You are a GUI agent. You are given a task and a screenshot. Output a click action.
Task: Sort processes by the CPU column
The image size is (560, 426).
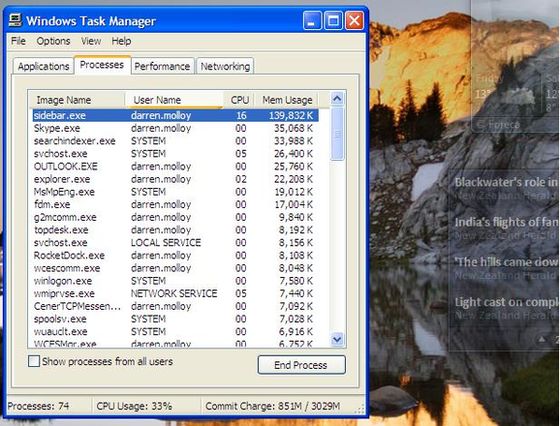pyautogui.click(x=239, y=100)
